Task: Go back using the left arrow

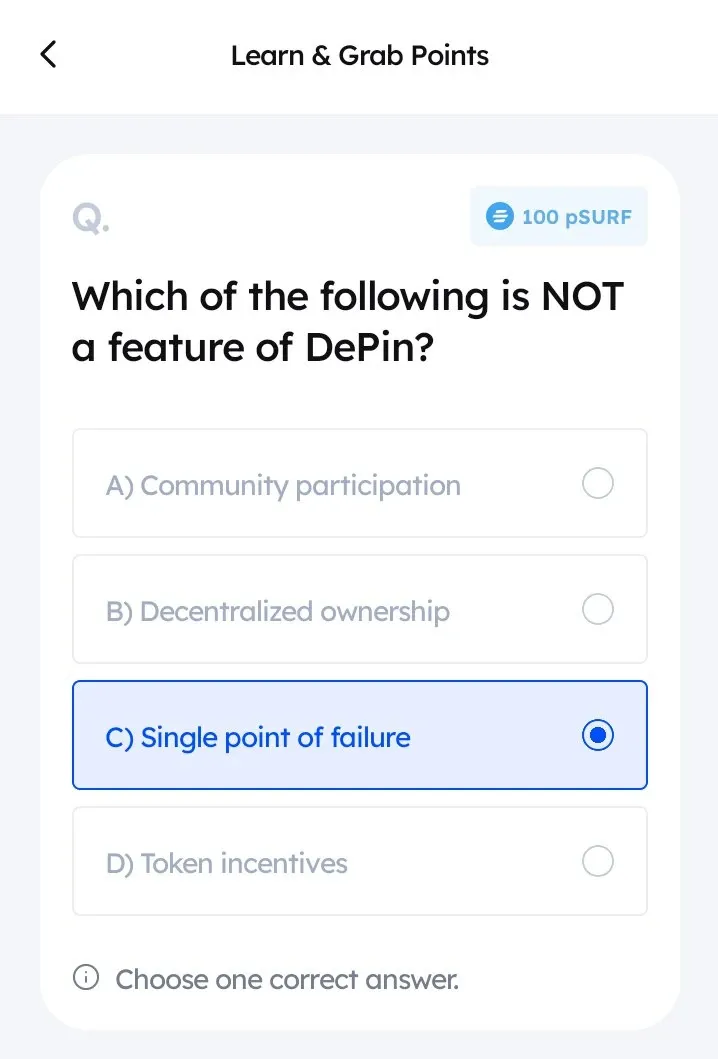Action: [x=48, y=55]
